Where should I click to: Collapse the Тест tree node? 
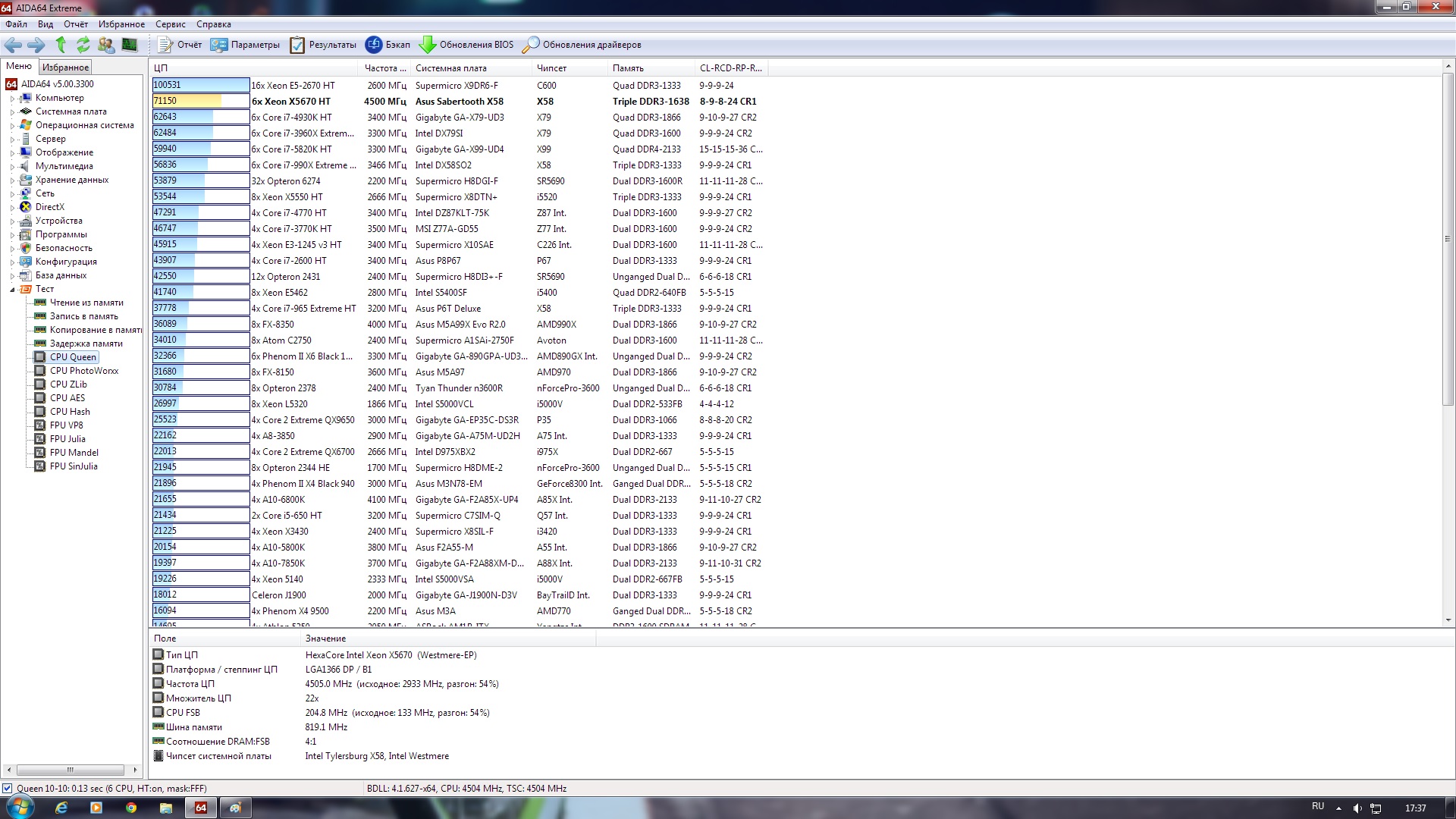[x=12, y=290]
